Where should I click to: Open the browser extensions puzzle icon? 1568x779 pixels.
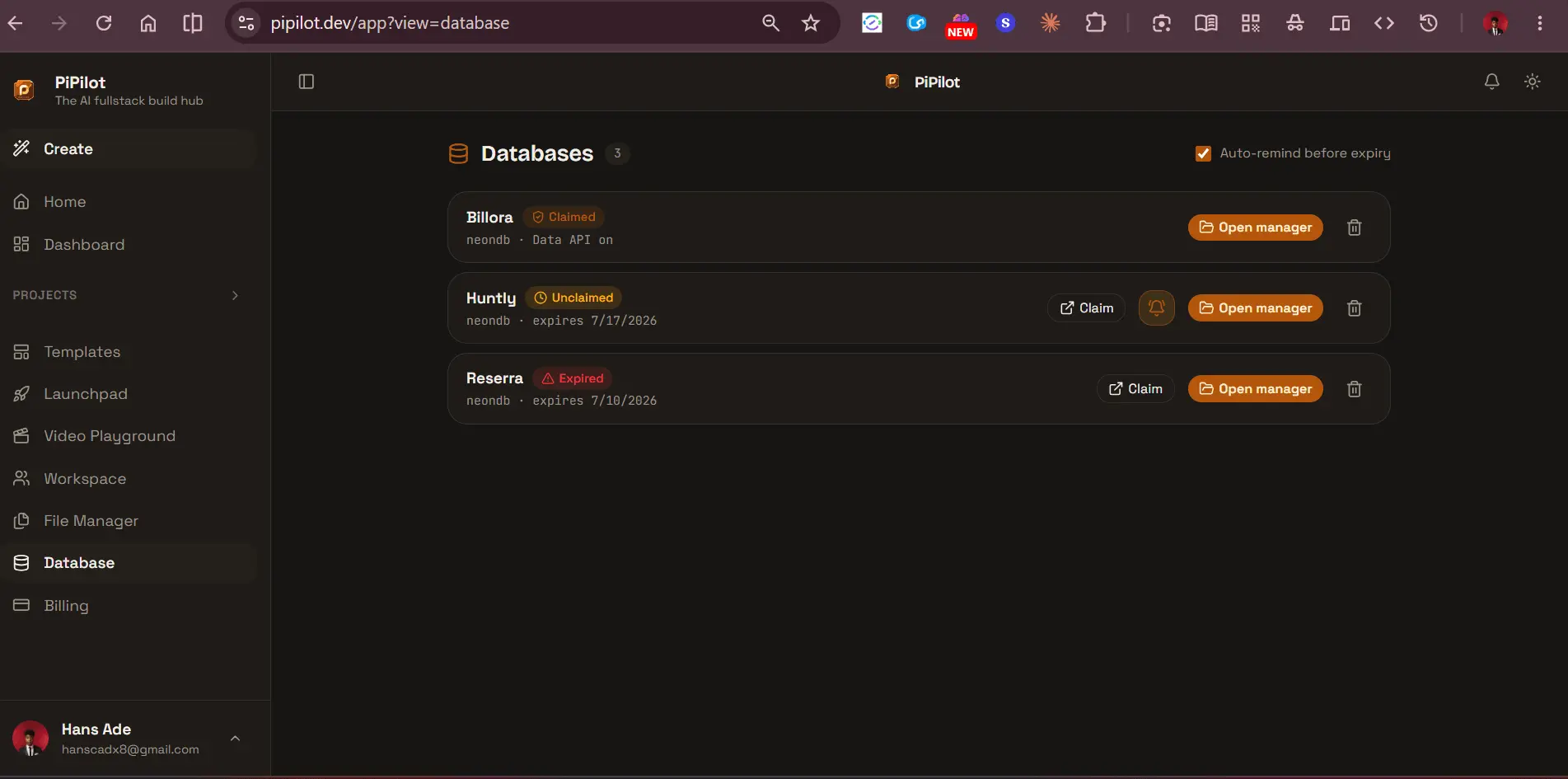pos(1095,23)
